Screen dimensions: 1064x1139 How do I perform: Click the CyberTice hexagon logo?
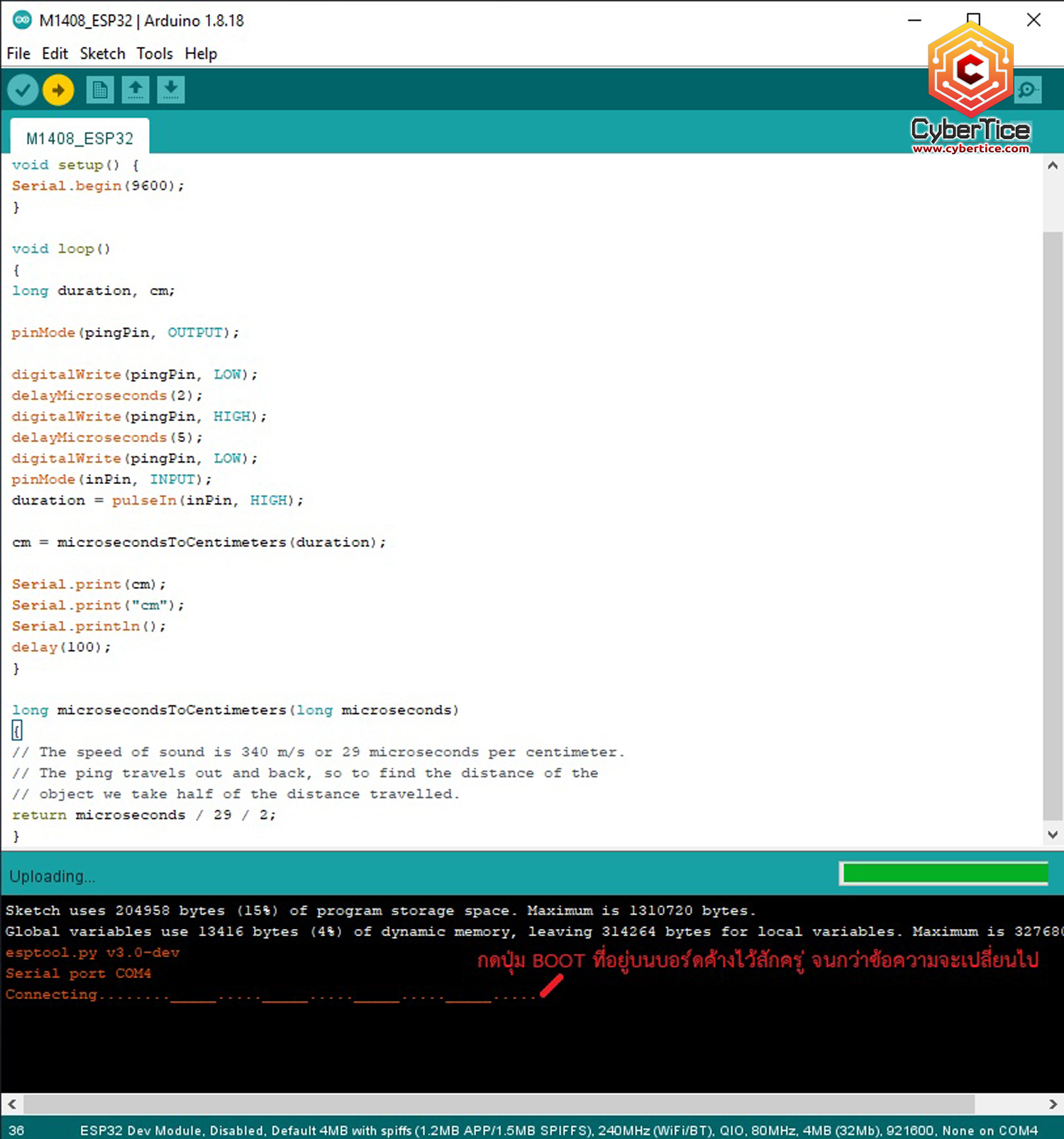click(970, 70)
